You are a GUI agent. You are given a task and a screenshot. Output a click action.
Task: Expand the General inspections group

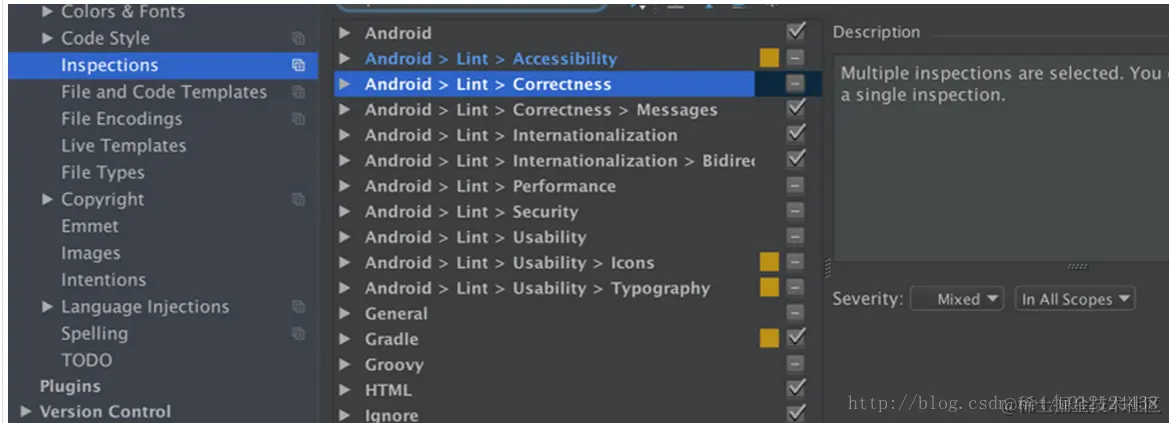click(344, 313)
